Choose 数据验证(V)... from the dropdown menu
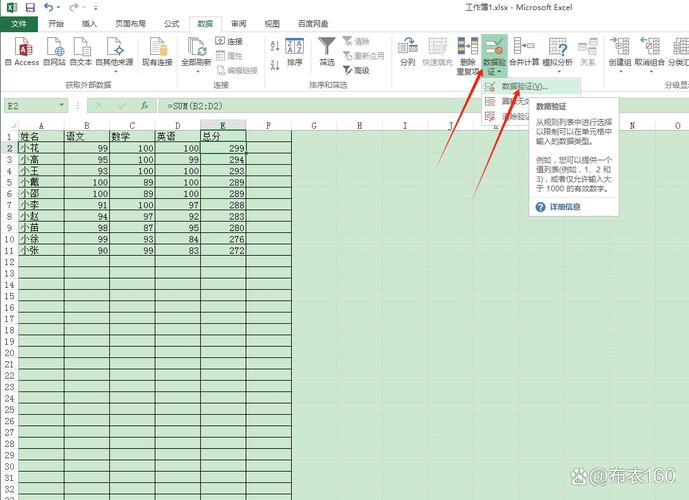This screenshot has width=689, height=500. pyautogui.click(x=531, y=87)
